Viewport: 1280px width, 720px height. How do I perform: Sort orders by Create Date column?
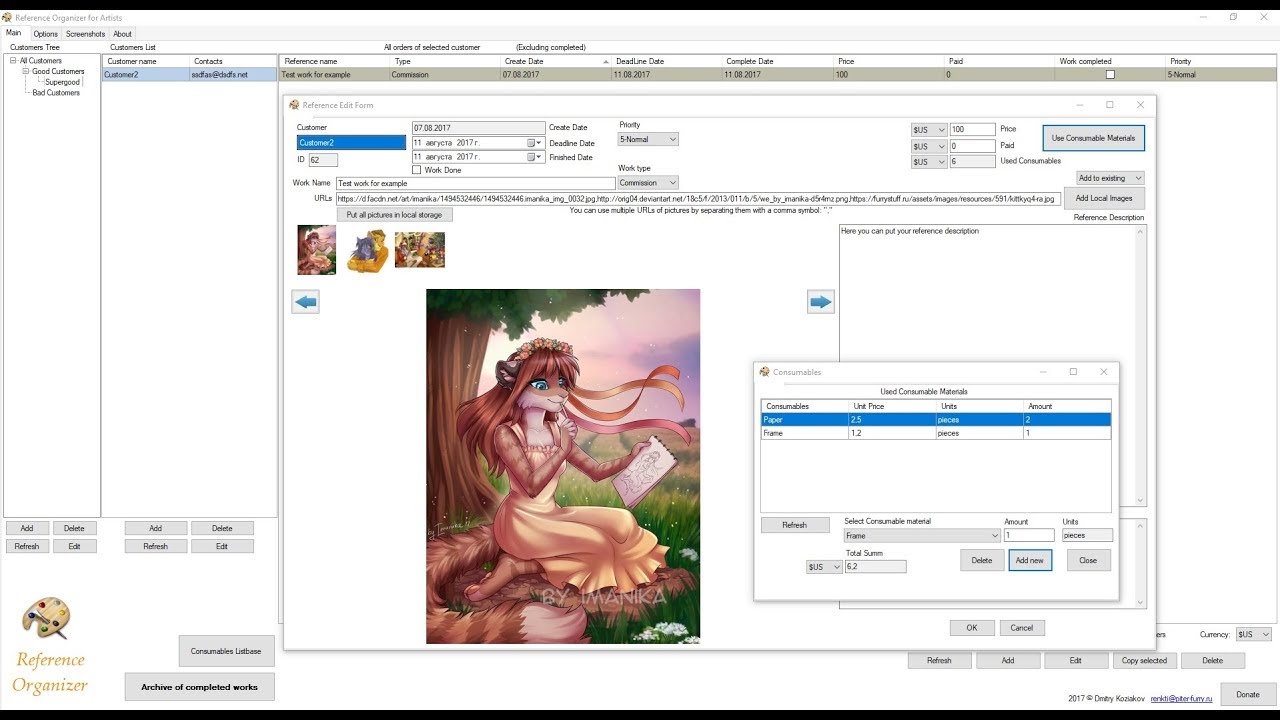click(556, 61)
